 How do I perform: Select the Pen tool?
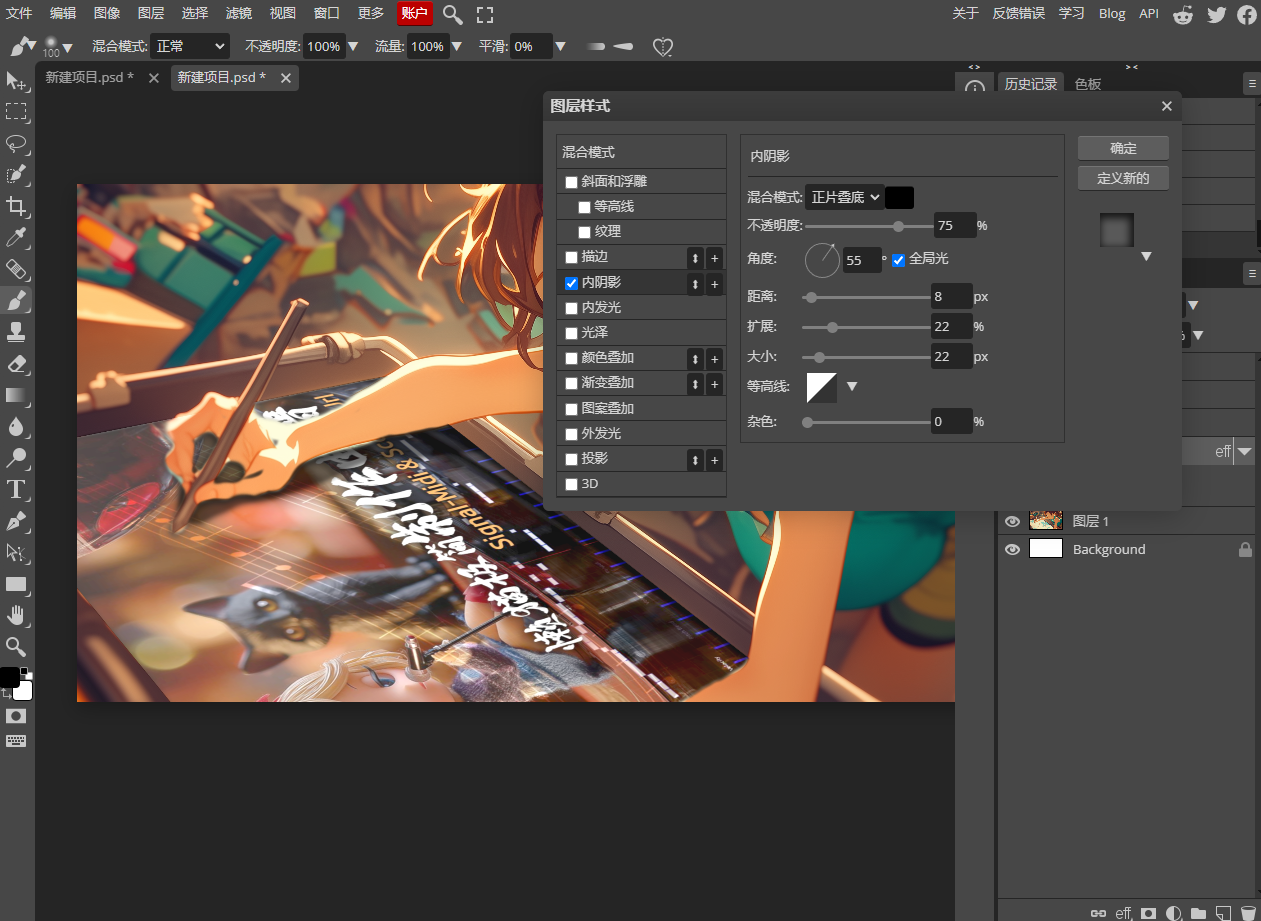click(16, 521)
